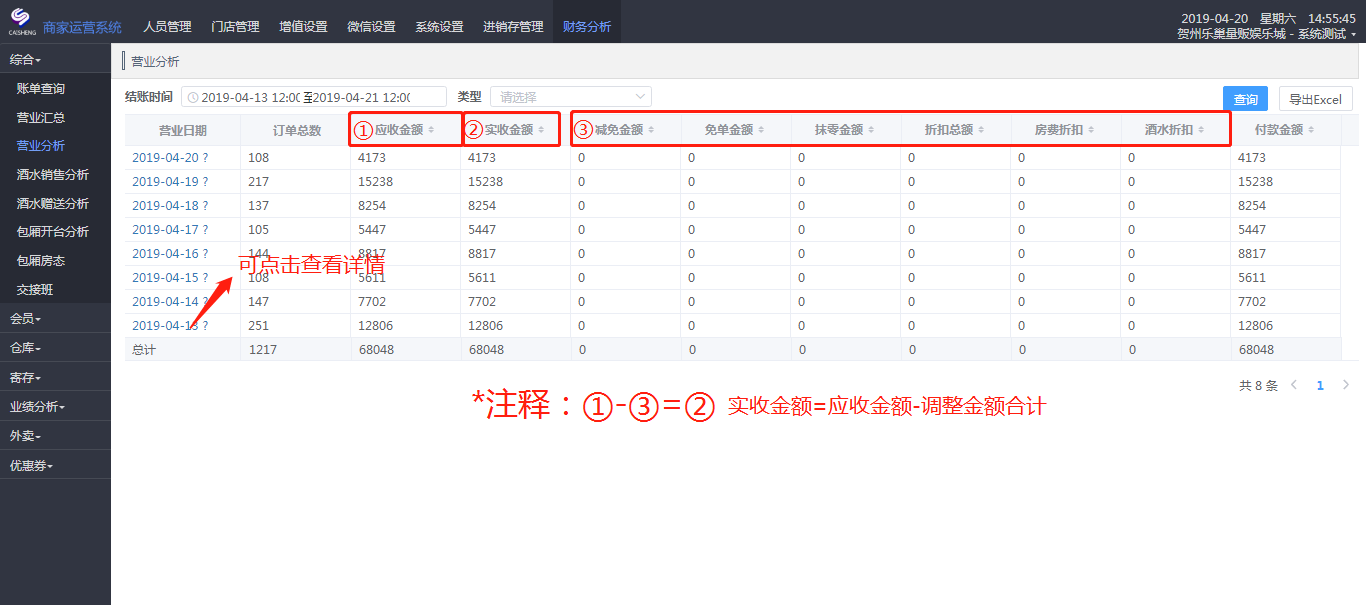1366x605 pixels.
Task: Sort by 实收金额 column
Action: pos(541,130)
